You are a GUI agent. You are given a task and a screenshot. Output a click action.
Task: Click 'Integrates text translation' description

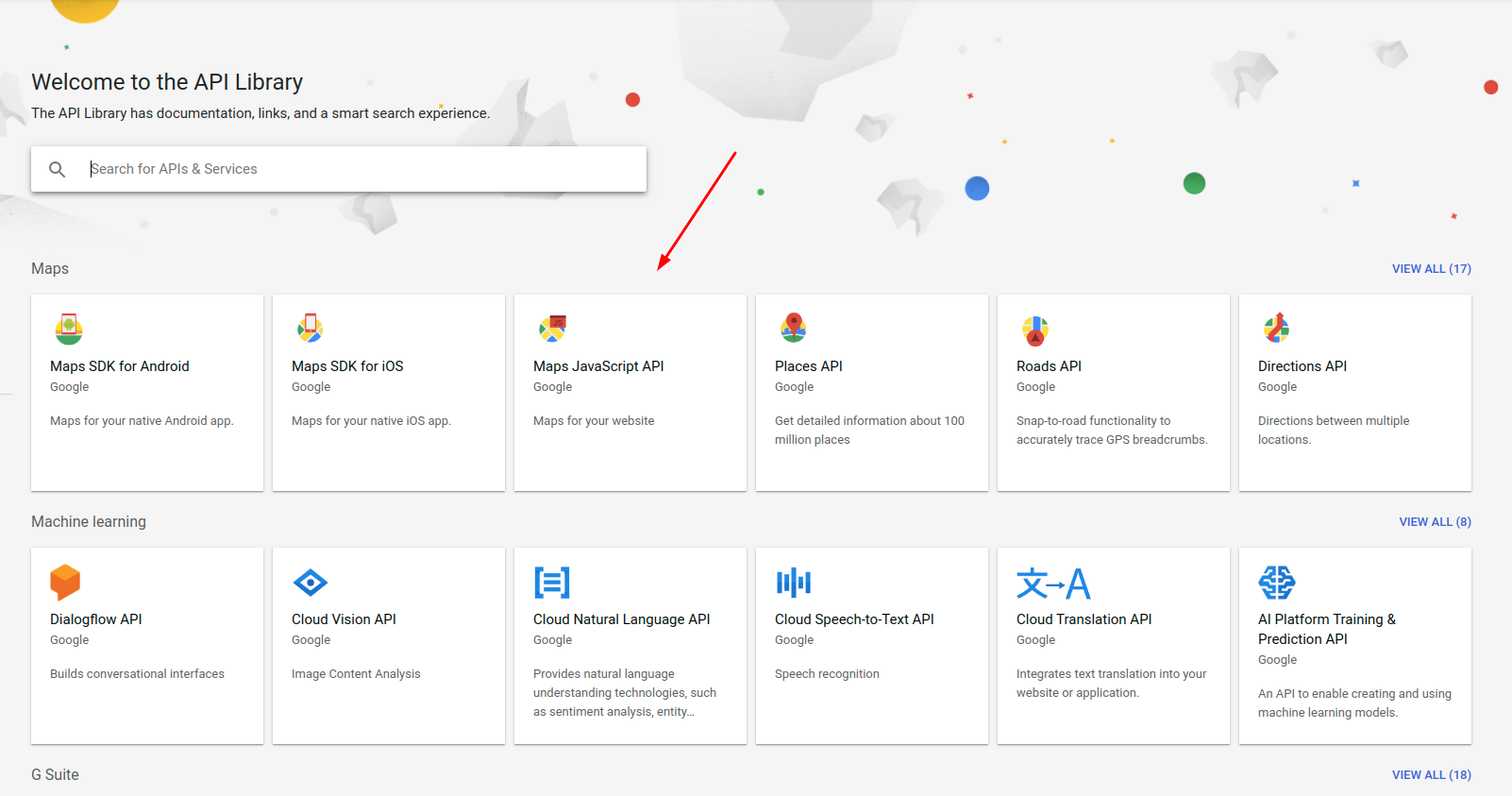pos(1111,684)
